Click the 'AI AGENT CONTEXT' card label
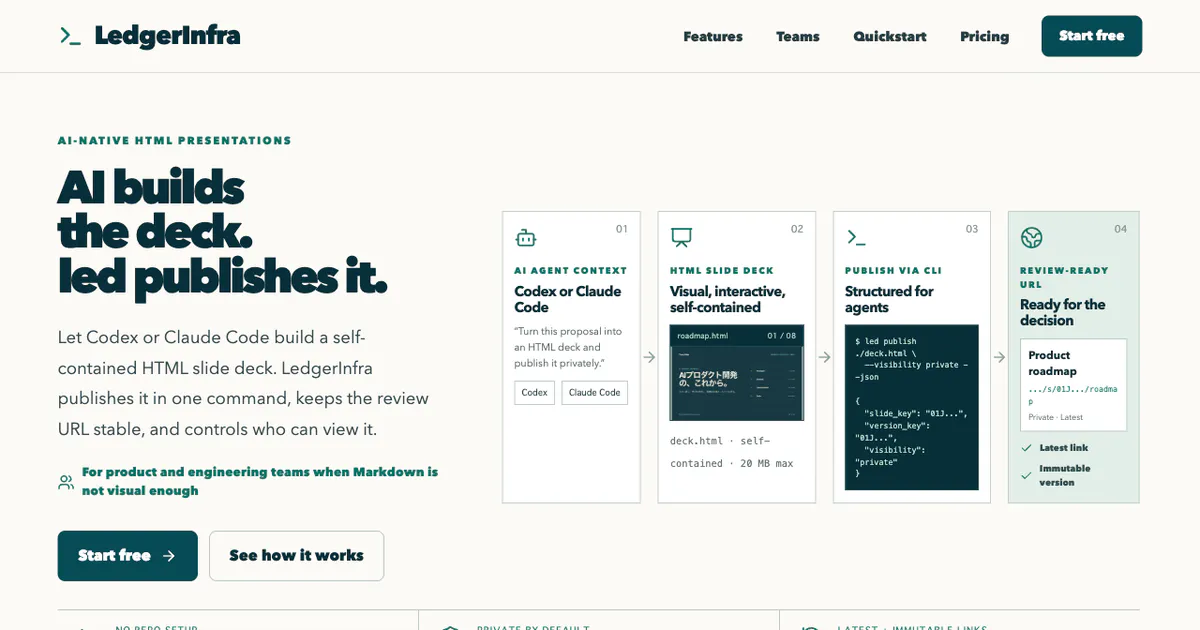The width and height of the screenshot is (1200, 630). click(x=571, y=271)
